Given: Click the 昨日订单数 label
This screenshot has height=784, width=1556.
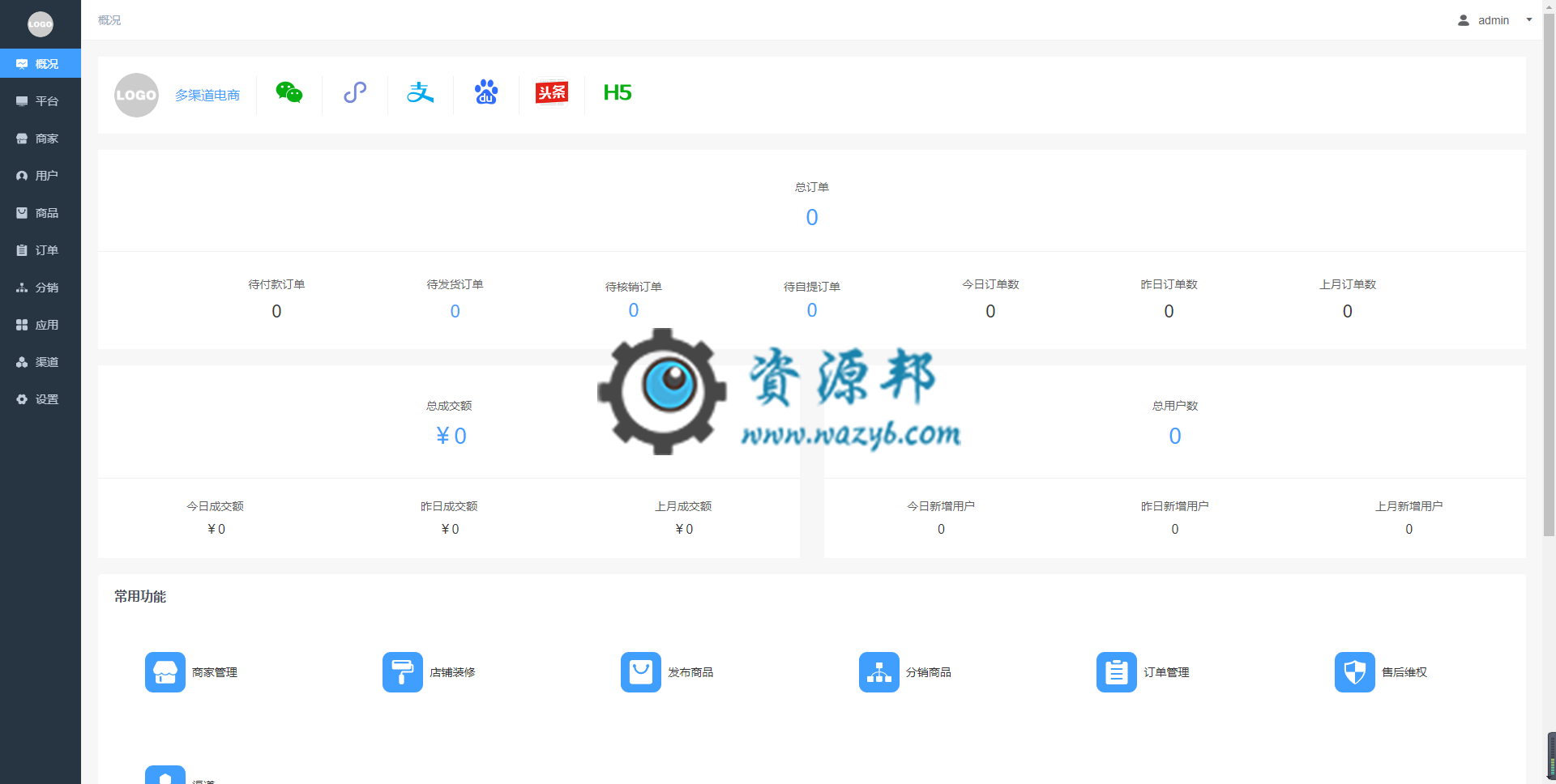Looking at the screenshot, I should pos(1169,284).
